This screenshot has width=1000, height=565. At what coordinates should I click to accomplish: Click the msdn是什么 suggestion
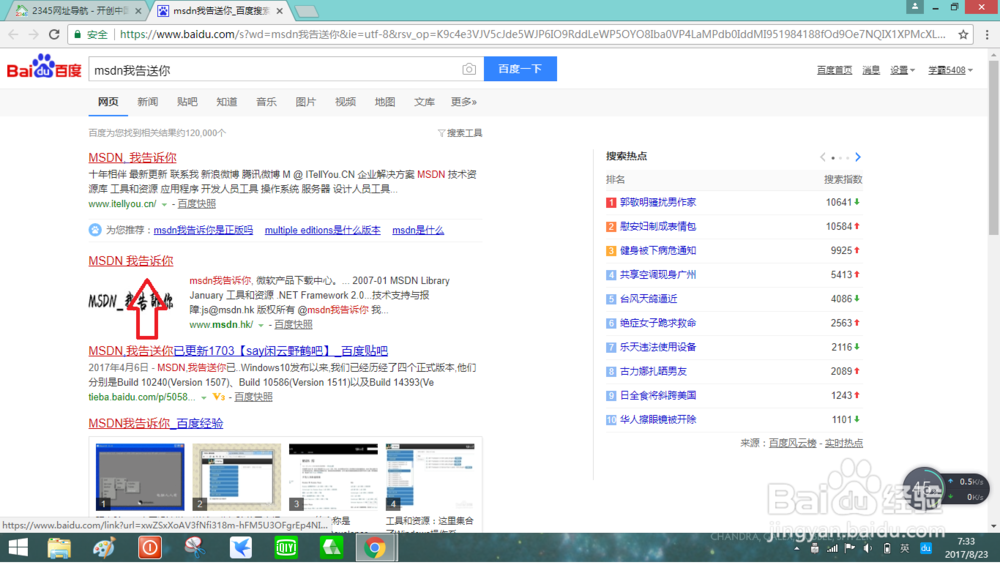pos(418,230)
